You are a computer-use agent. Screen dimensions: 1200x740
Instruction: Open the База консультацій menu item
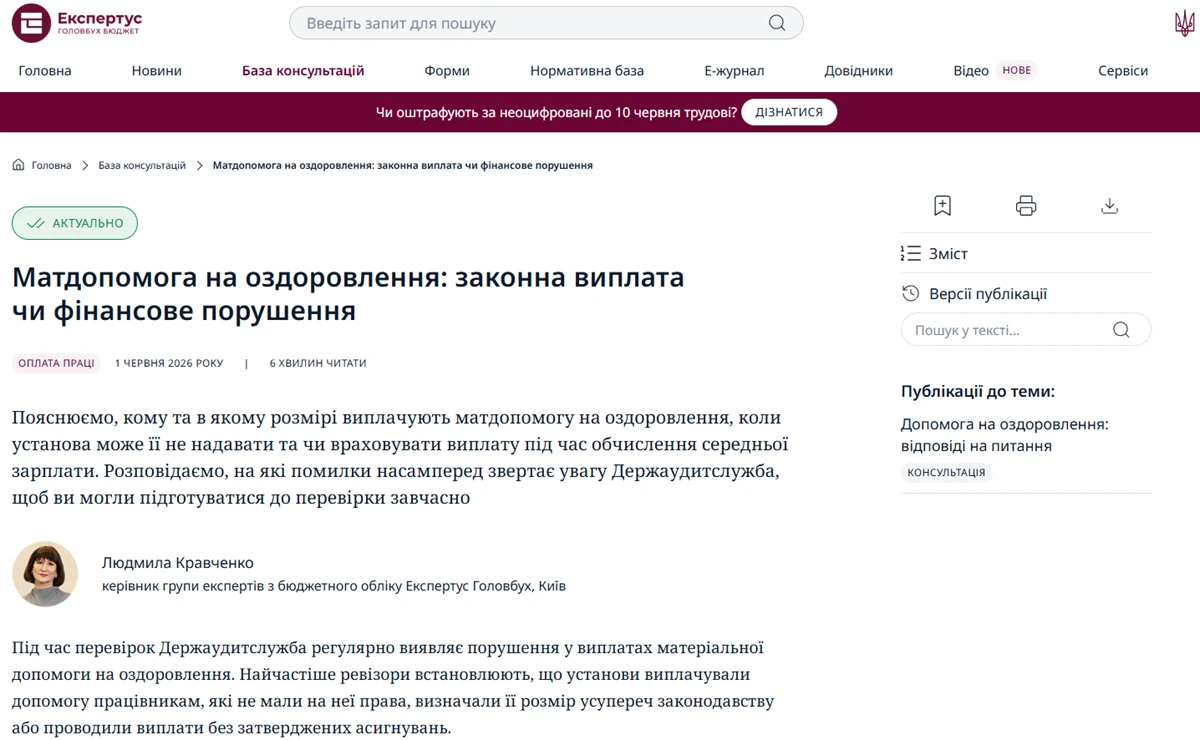(303, 71)
